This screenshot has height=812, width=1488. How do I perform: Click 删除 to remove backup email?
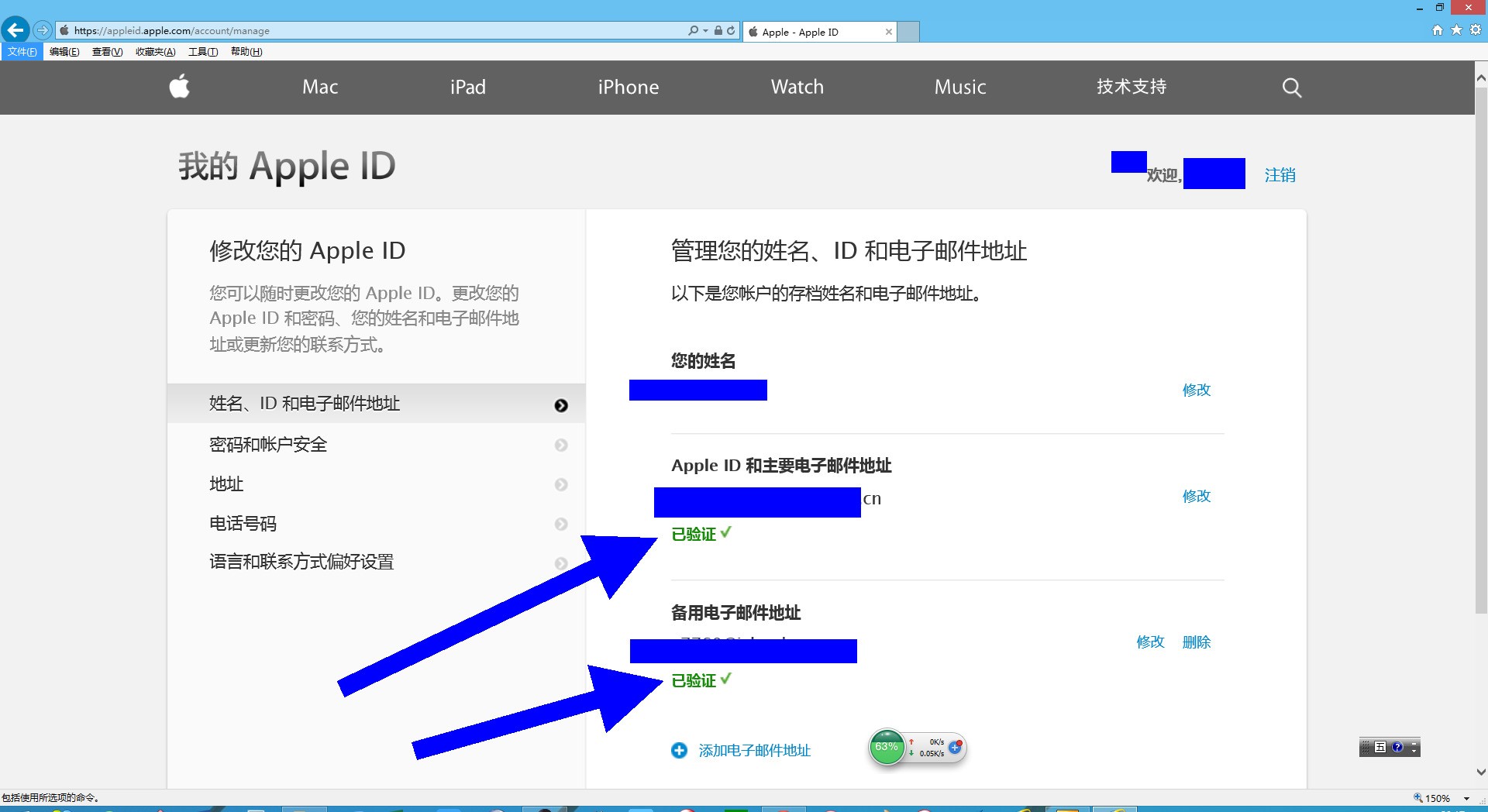(x=1196, y=642)
